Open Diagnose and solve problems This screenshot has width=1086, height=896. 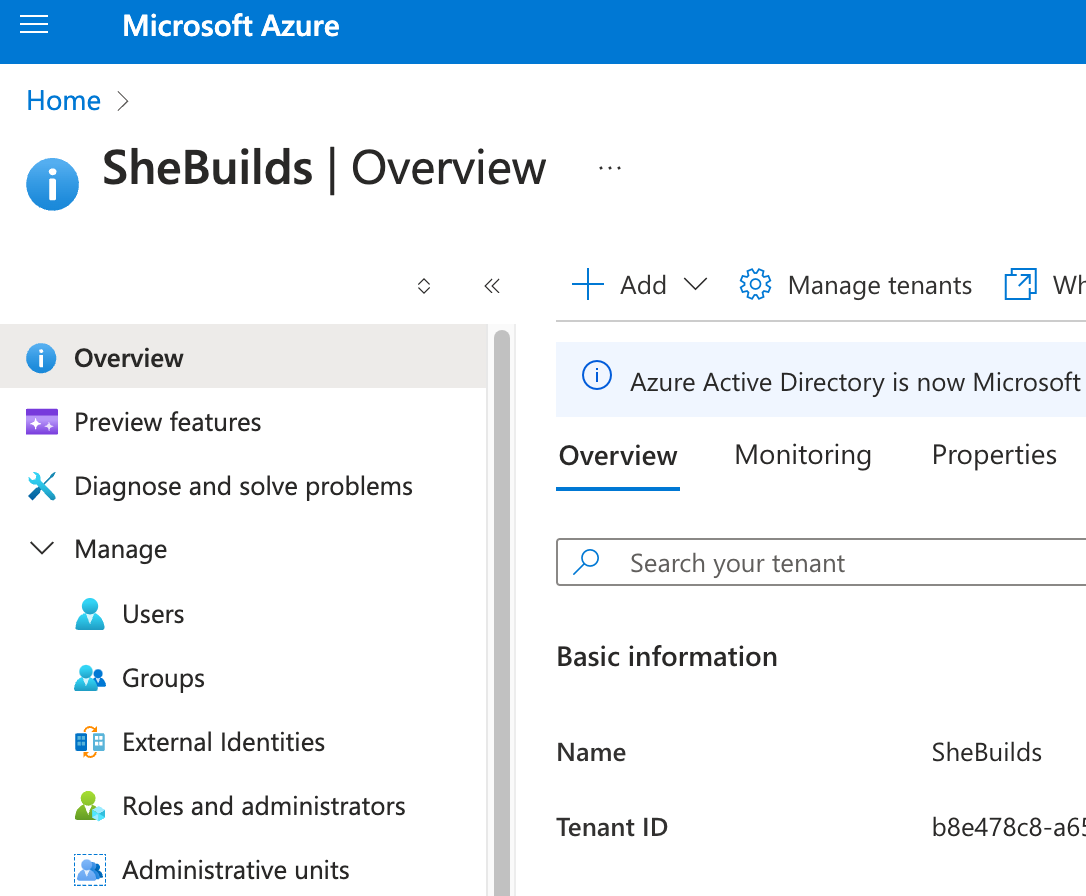click(x=243, y=486)
